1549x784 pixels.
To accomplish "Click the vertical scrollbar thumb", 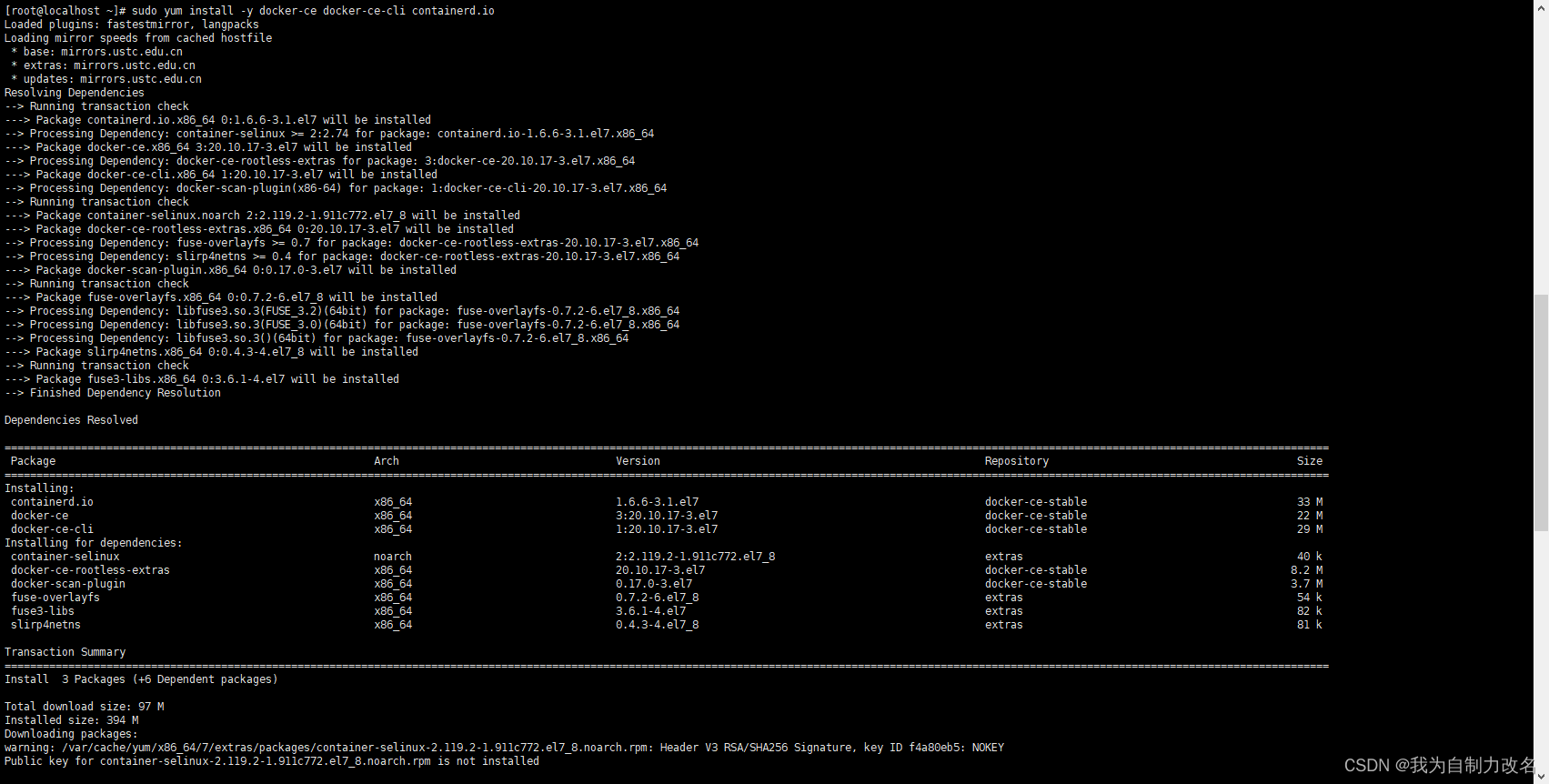I will [x=1541, y=412].
